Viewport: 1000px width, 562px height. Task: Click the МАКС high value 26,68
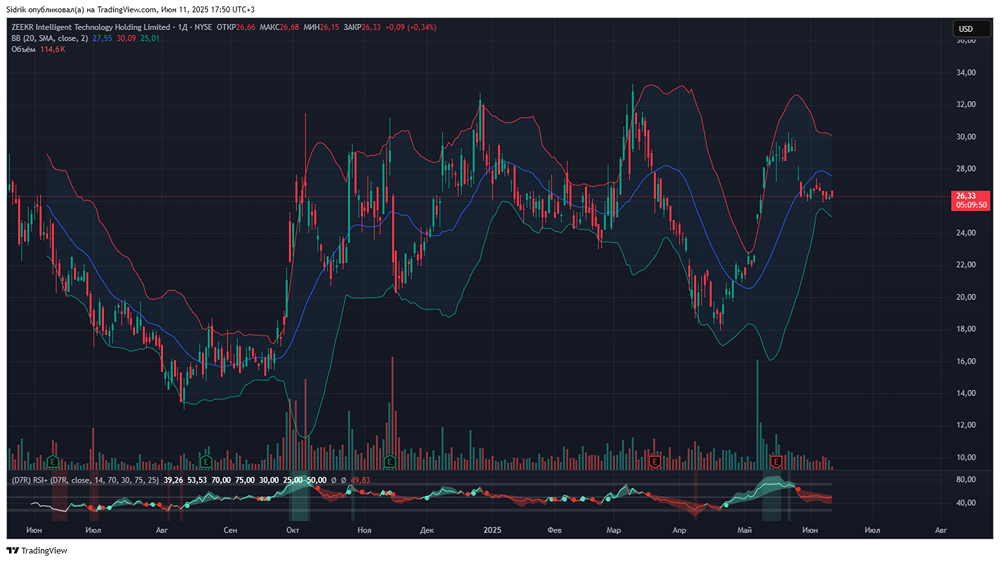click(289, 27)
